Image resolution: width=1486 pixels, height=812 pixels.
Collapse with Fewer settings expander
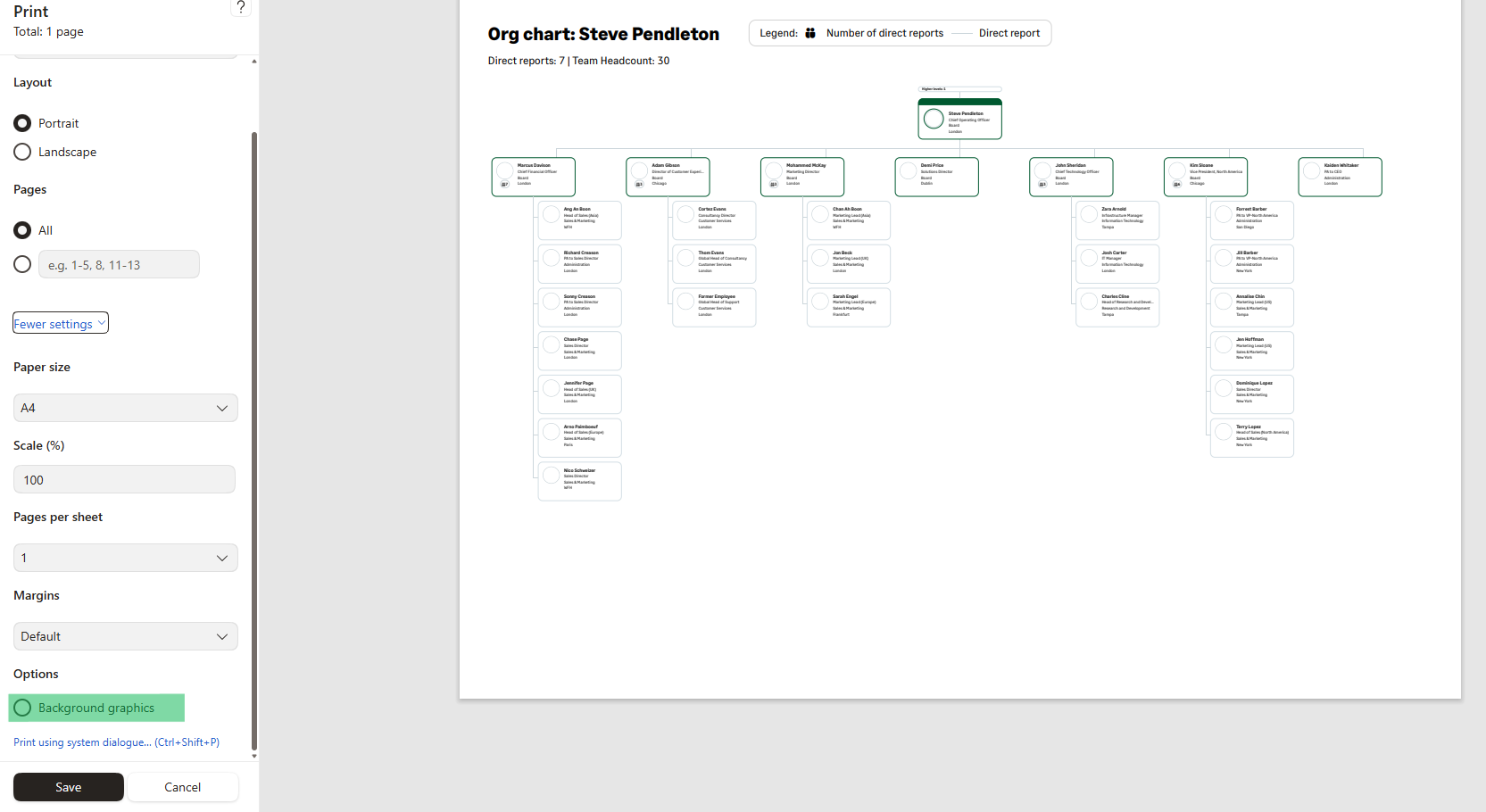click(61, 323)
